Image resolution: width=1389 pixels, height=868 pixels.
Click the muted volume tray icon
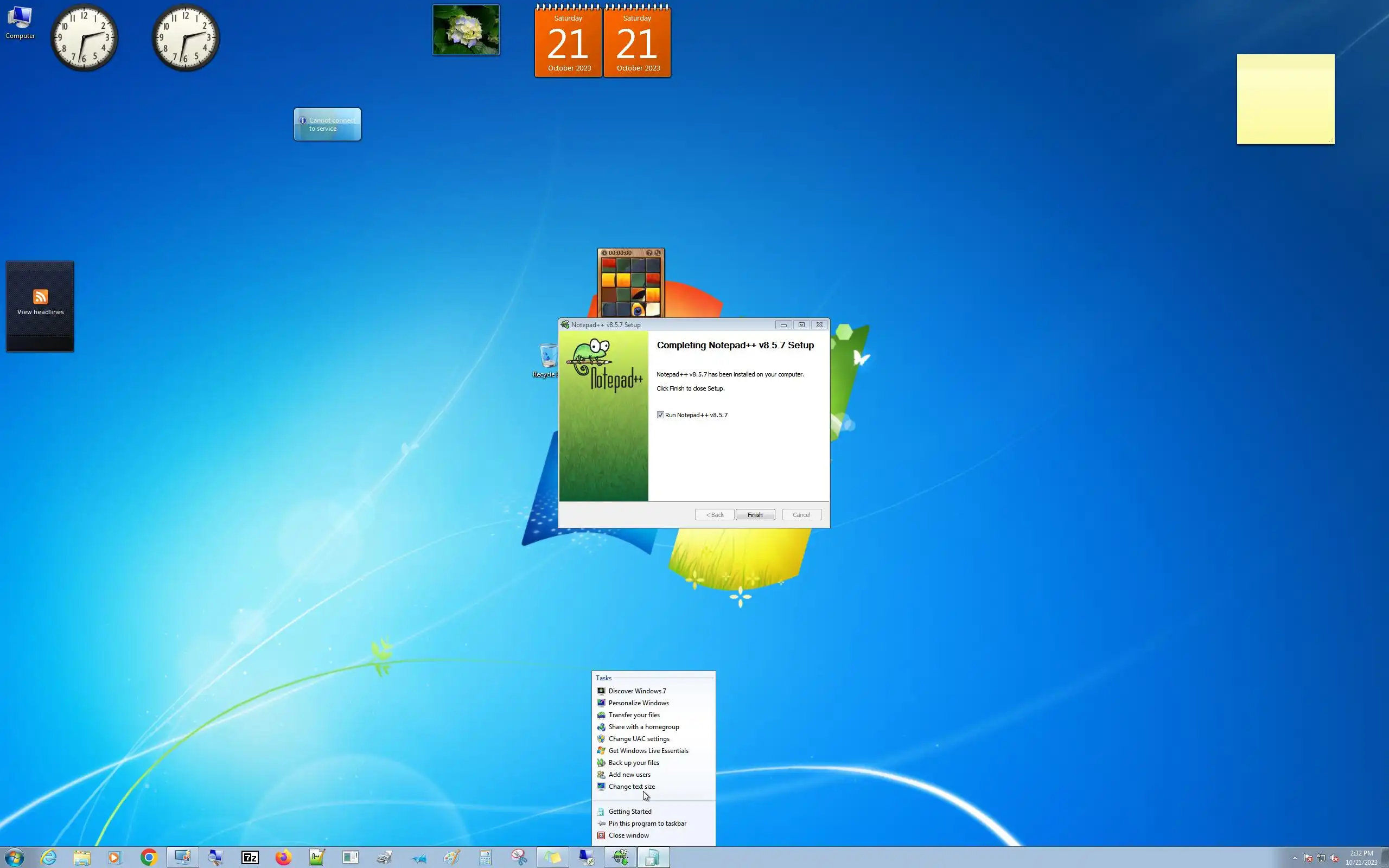[x=1334, y=858]
